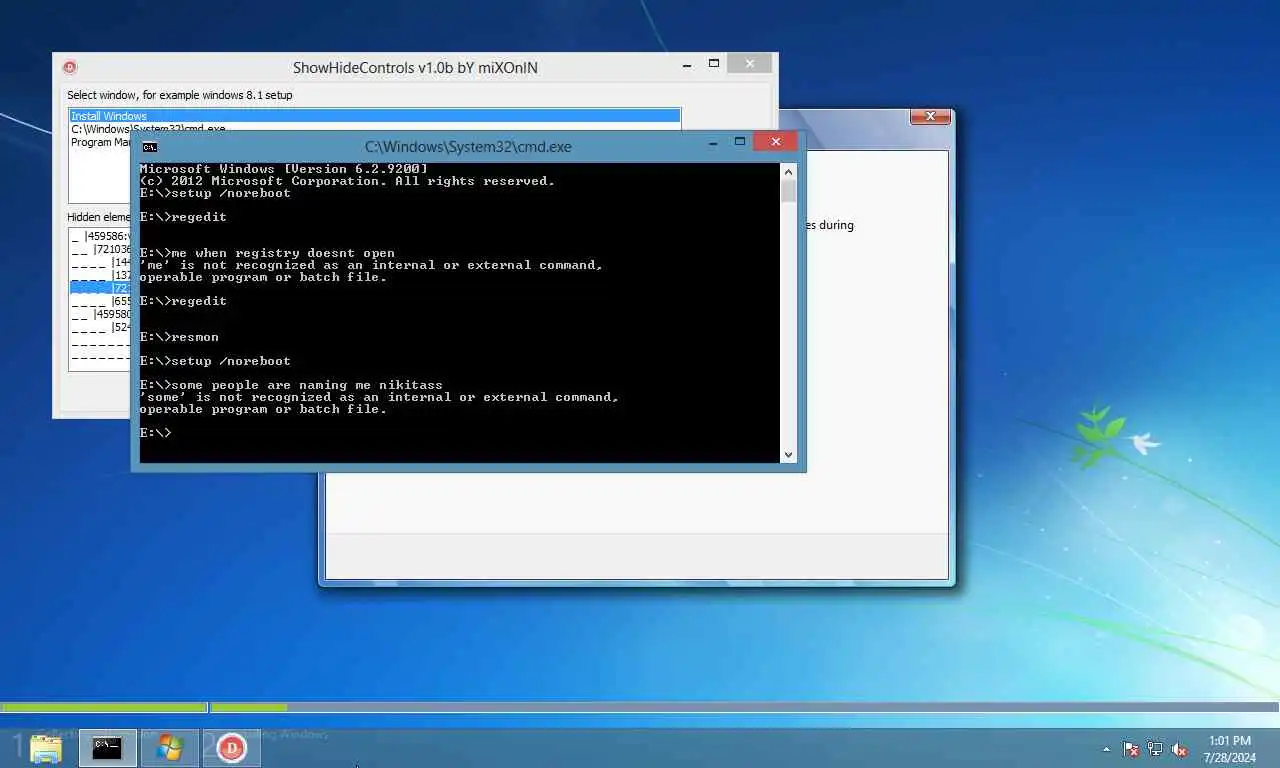The width and height of the screenshot is (1280, 768).
Task: Click the ShowHideControls v1.0b title bar text
Action: pos(415,68)
